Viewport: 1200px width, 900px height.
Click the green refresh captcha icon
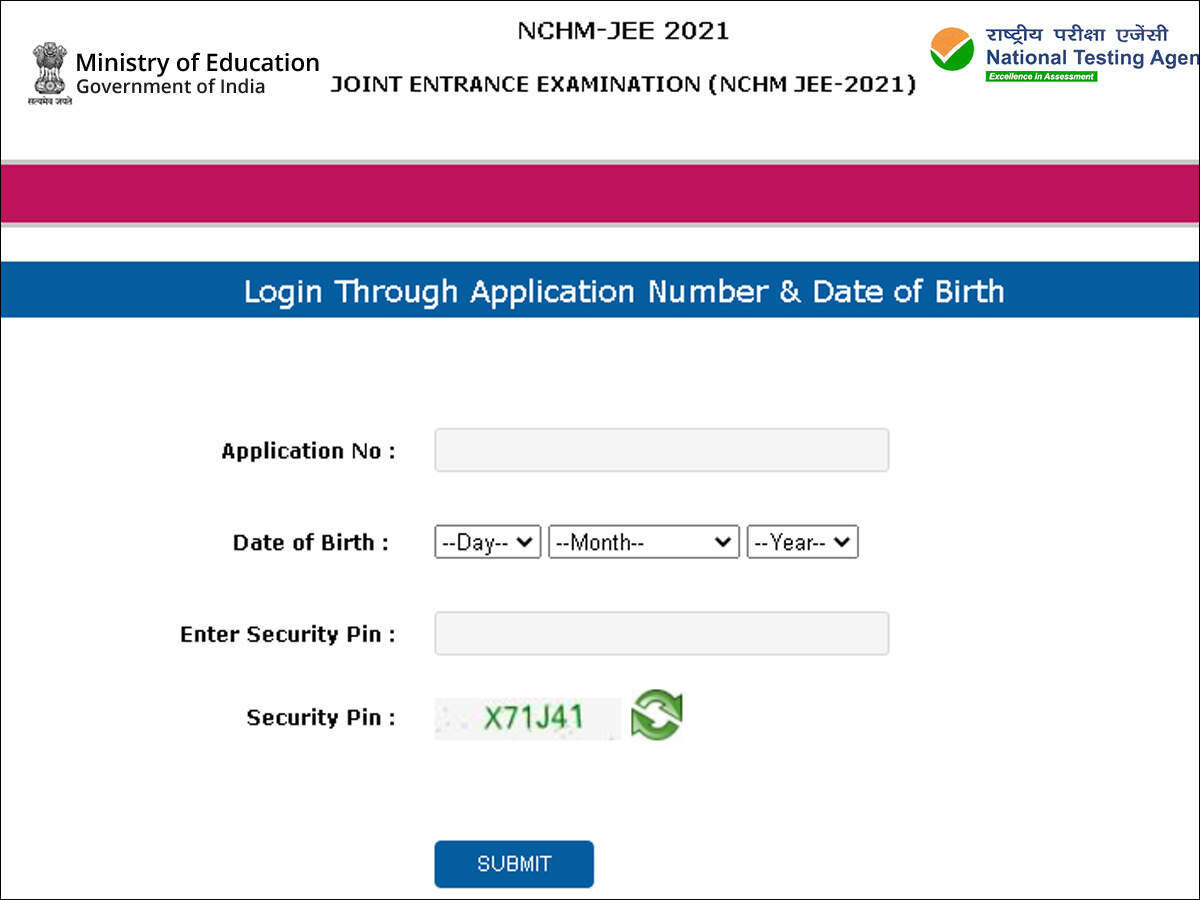(657, 715)
